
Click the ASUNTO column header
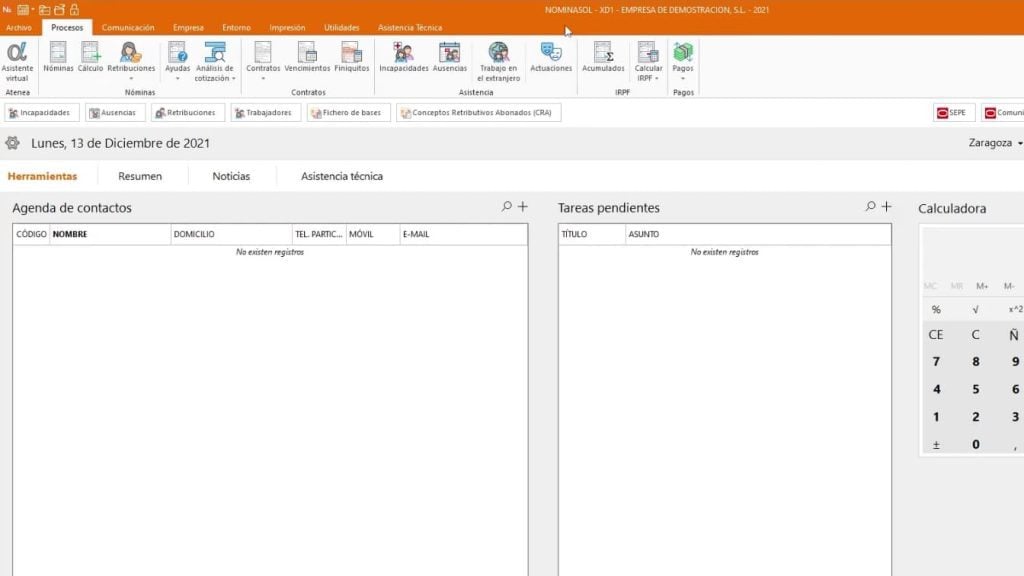click(758, 234)
